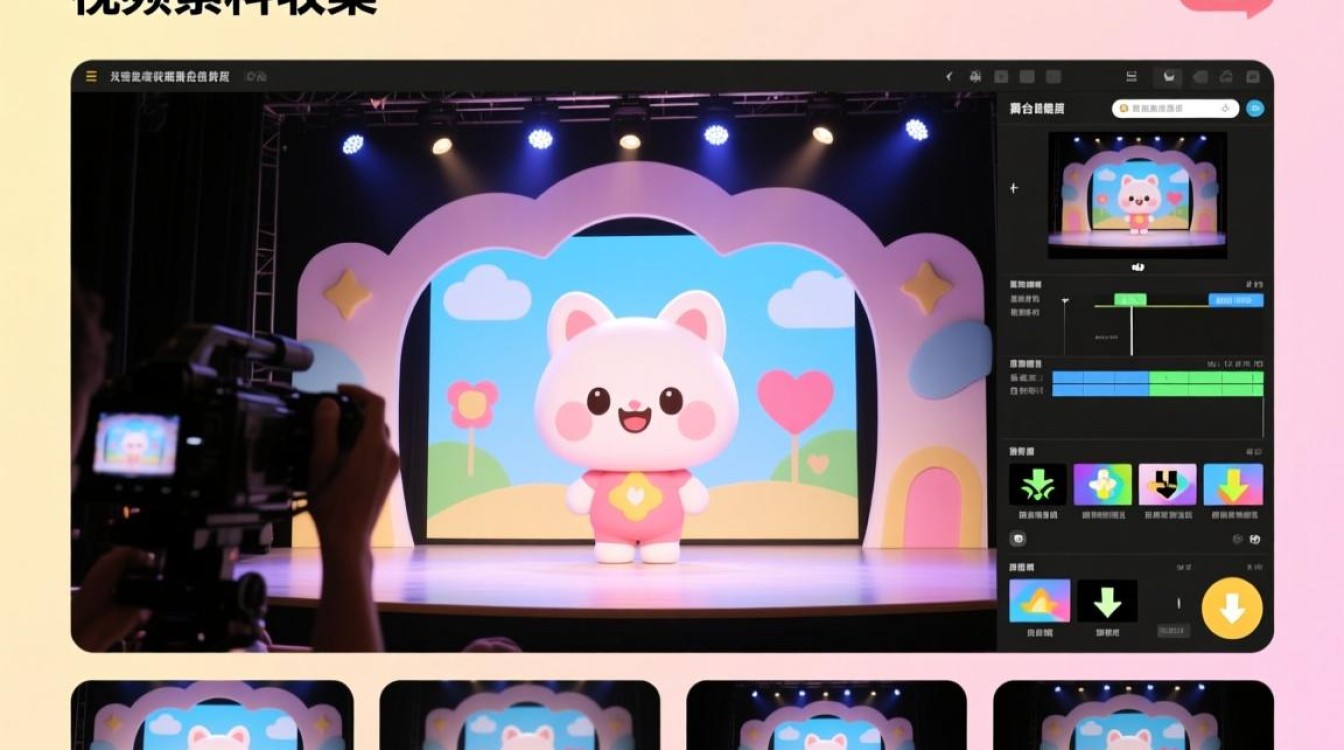Choose the black arrow on pink effect thumbnail
This screenshot has height=750, width=1344.
pyautogui.click(x=1167, y=484)
